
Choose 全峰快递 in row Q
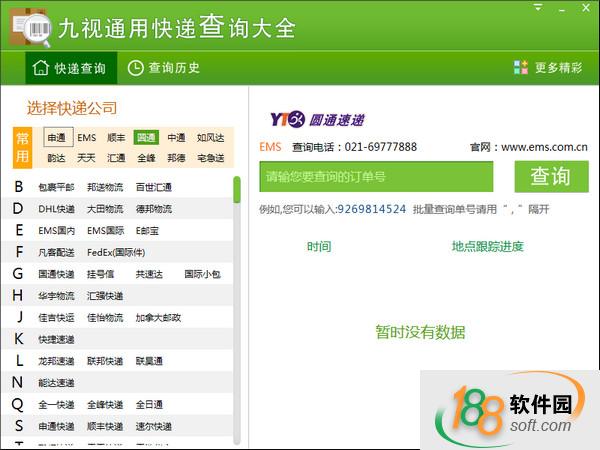click(x=105, y=404)
